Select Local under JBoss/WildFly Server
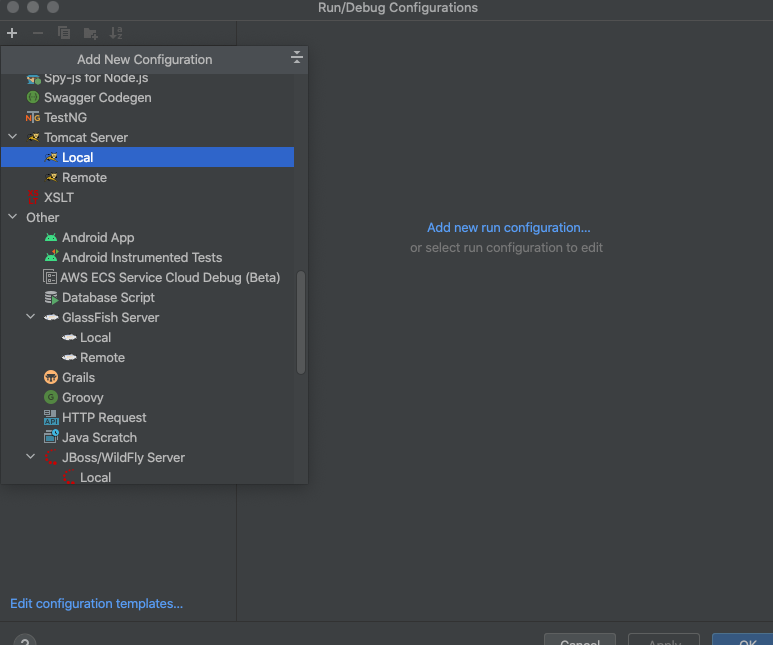Screen dimensions: 773x645 [147, 477]
